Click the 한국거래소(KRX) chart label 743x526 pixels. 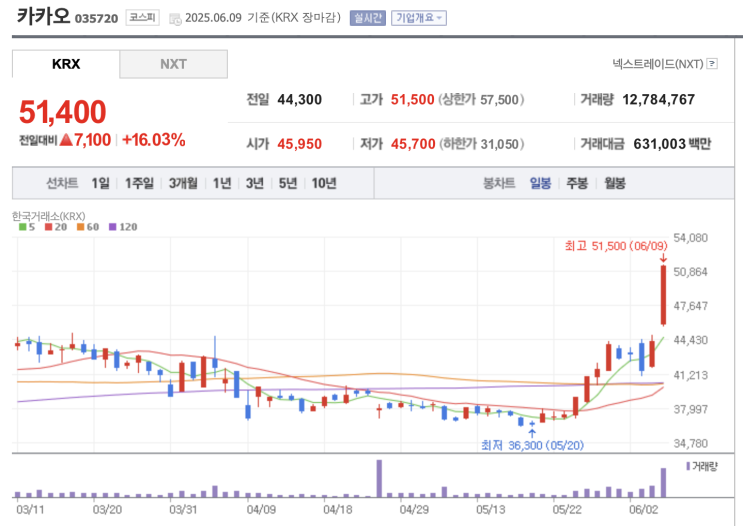[x=49, y=217]
